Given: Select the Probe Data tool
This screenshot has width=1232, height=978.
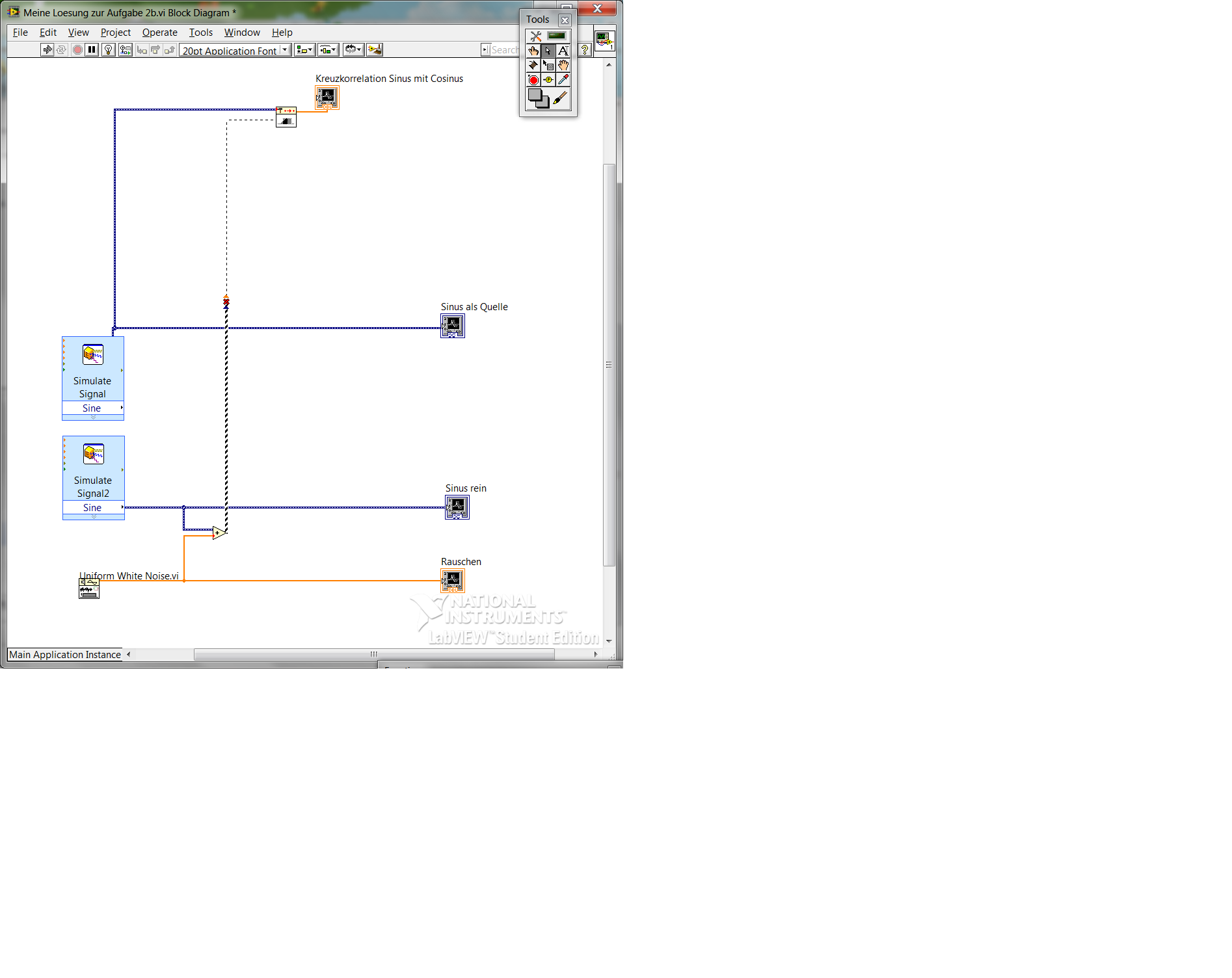Looking at the screenshot, I should tap(548, 80).
